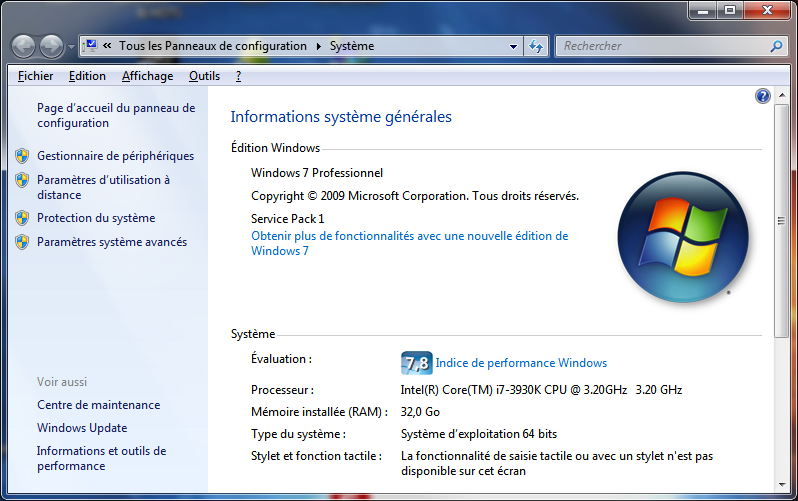Go to Windows Update in sidebar

[82, 428]
